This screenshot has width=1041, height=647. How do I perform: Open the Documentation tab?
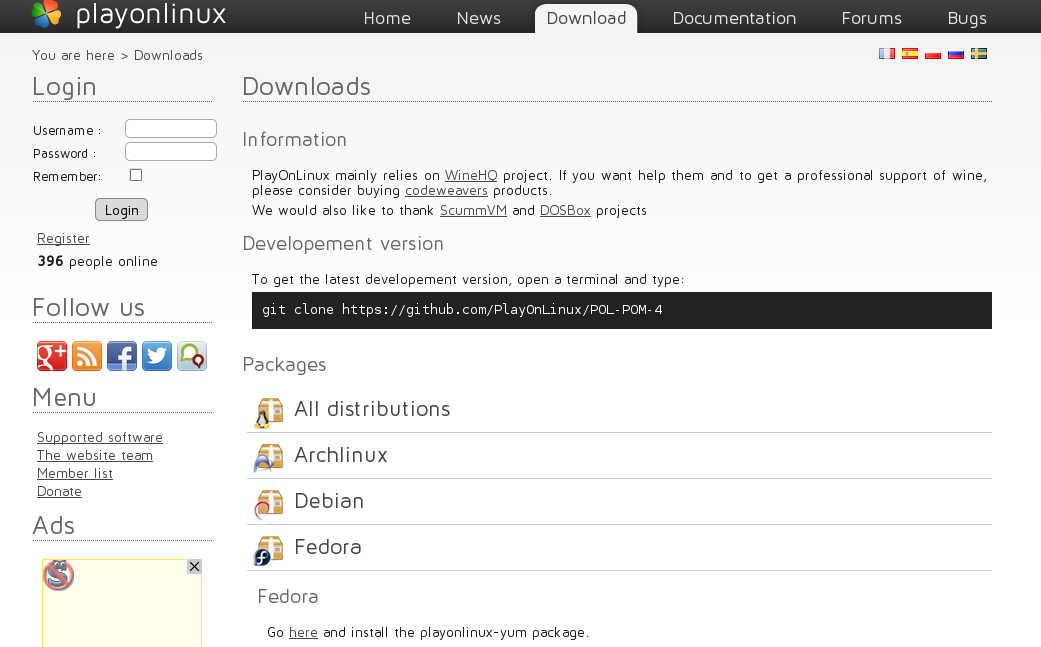[734, 18]
